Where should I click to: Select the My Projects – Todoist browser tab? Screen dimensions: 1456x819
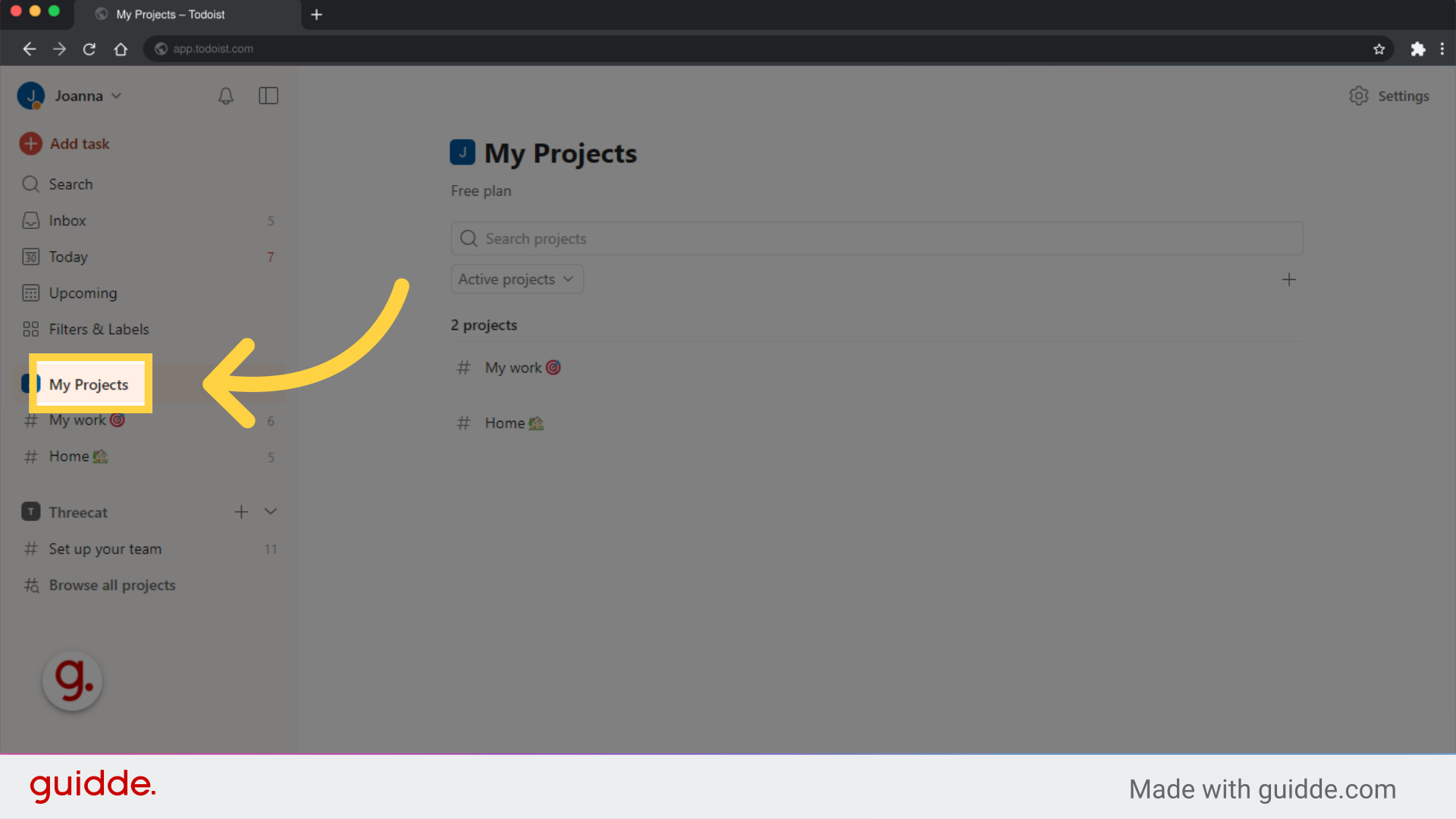pos(168,14)
